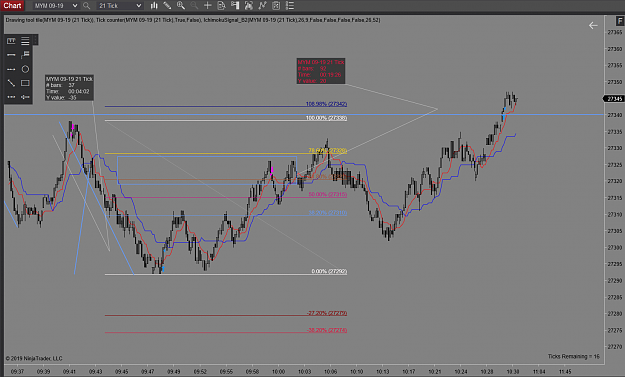The width and height of the screenshot is (625, 377).
Task: Select the drawing tools pencil icon
Action: [167, 6]
